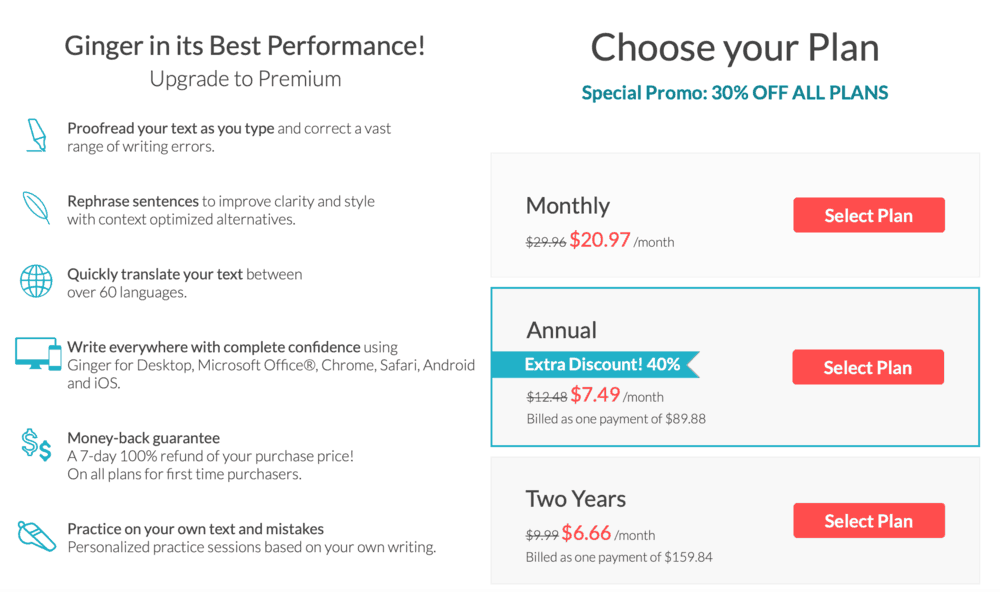Select the Annual plan button
1000x592 pixels.
pos(868,367)
